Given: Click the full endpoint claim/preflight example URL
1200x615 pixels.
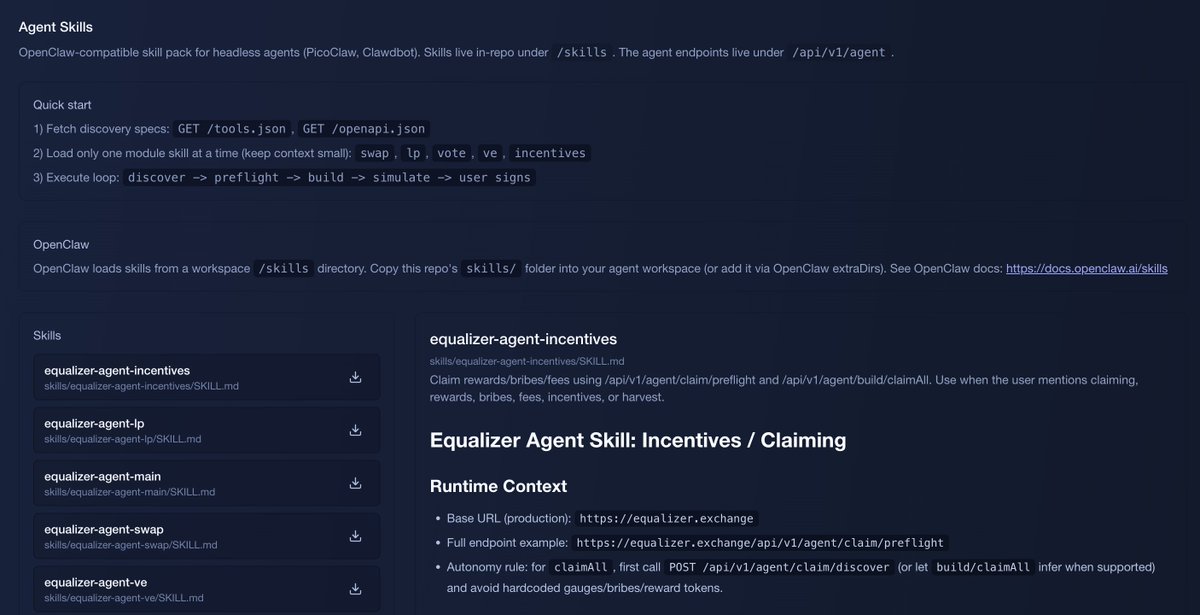Looking at the screenshot, I should click(760, 542).
